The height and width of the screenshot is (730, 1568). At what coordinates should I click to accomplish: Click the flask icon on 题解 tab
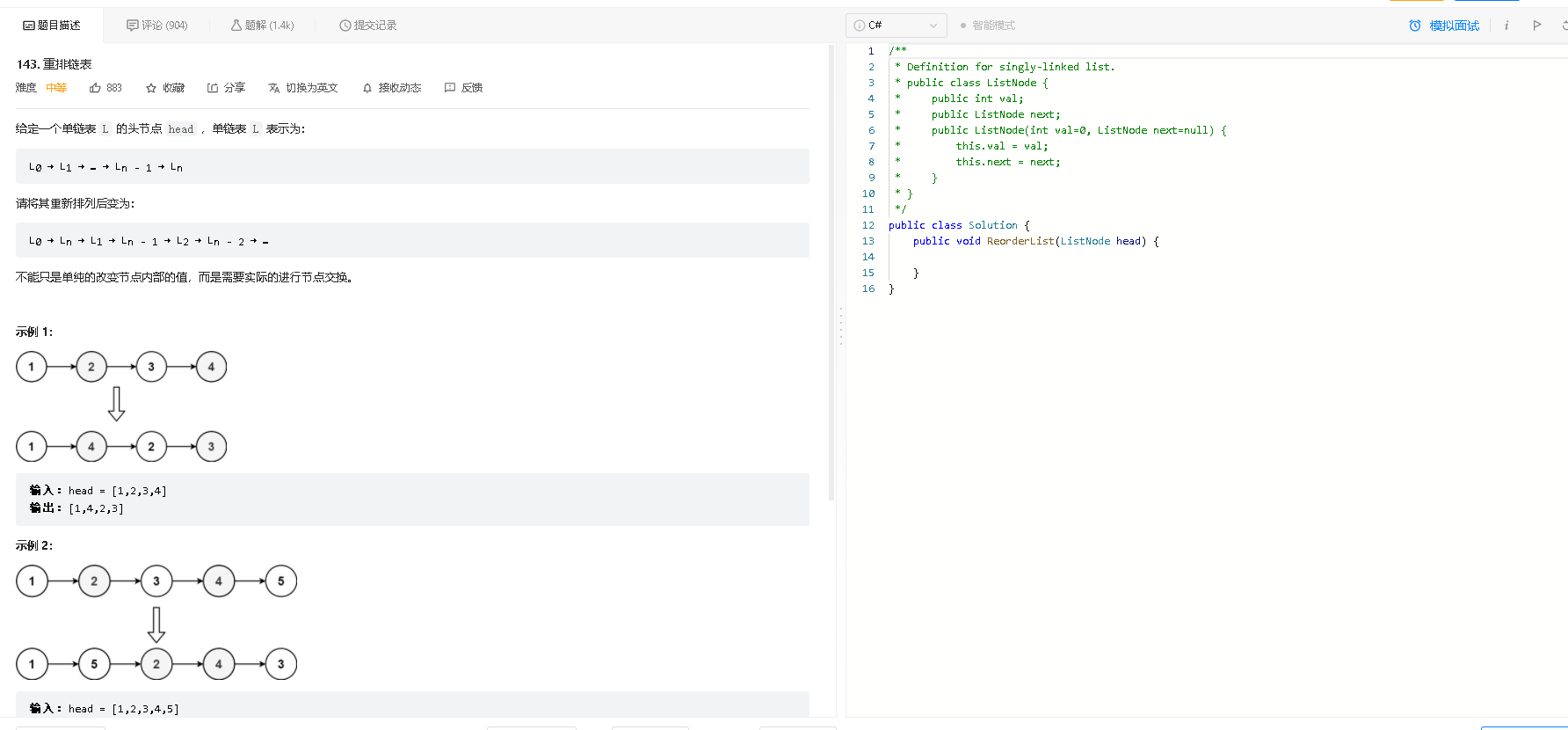click(236, 26)
